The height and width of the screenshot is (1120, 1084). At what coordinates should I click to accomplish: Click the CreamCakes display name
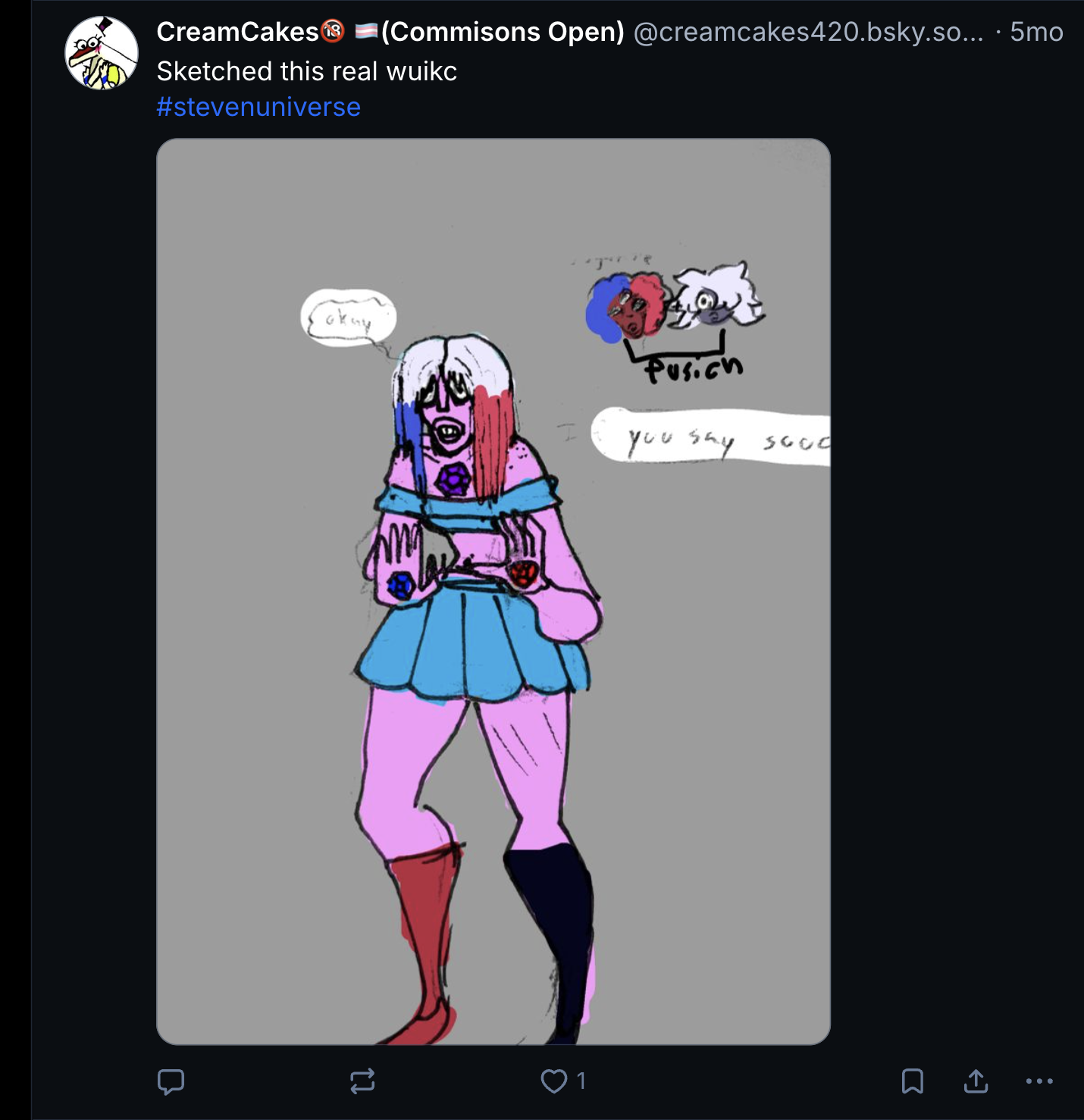237,32
